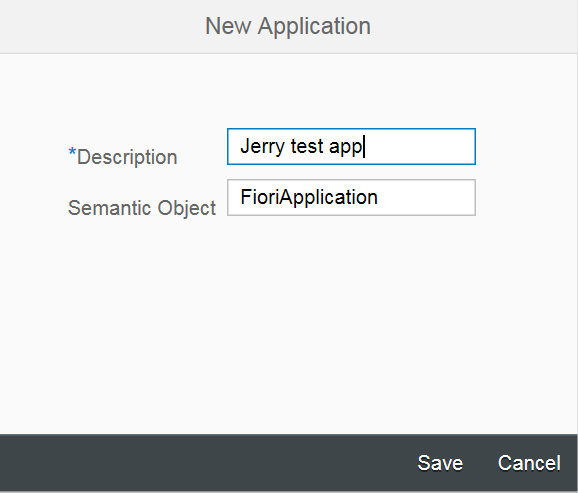Cancel the New Application dialog
Image resolution: width=578 pixels, height=493 pixels.
pos(529,463)
